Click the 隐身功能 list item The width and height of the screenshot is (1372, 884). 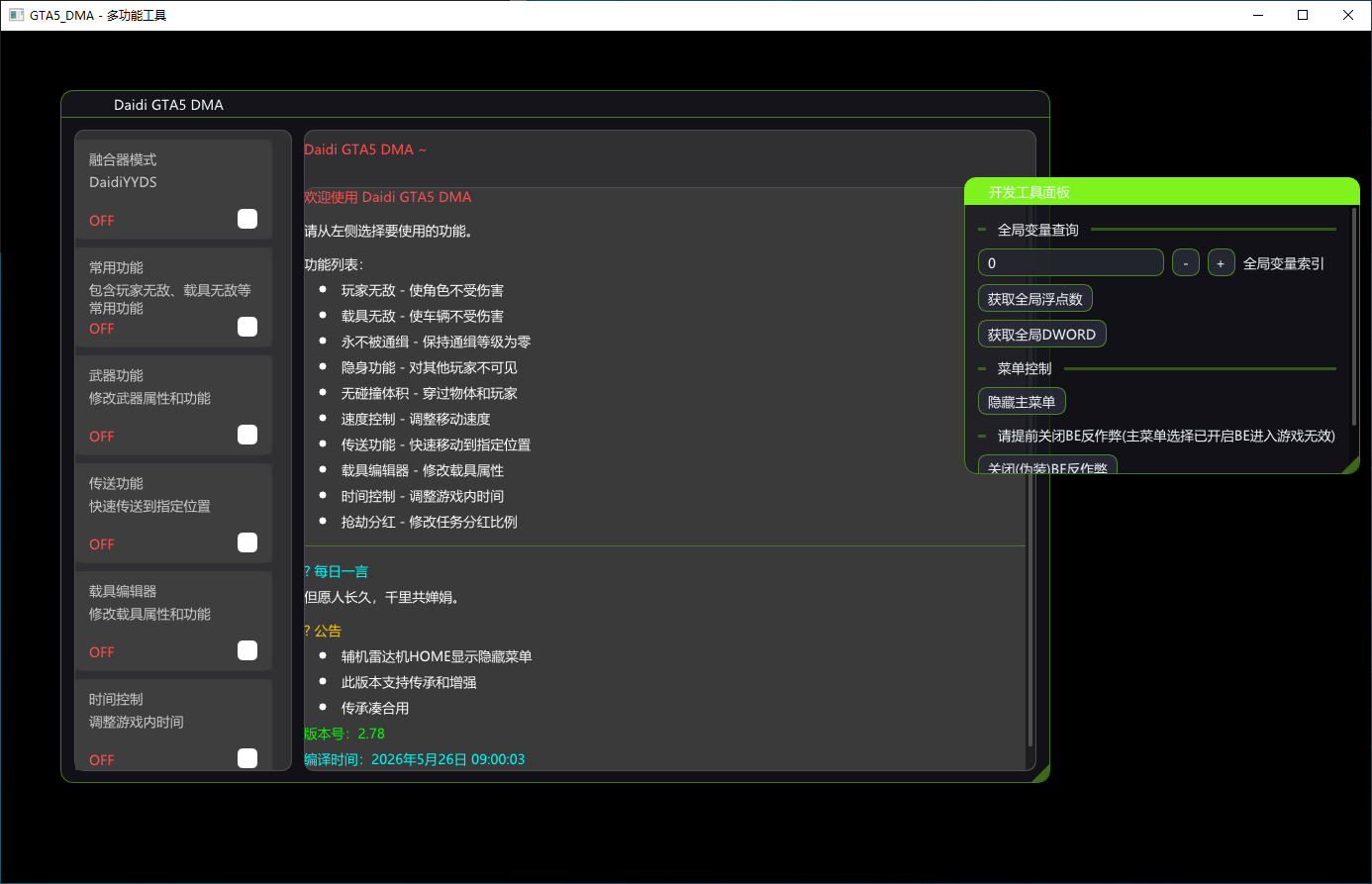point(430,367)
